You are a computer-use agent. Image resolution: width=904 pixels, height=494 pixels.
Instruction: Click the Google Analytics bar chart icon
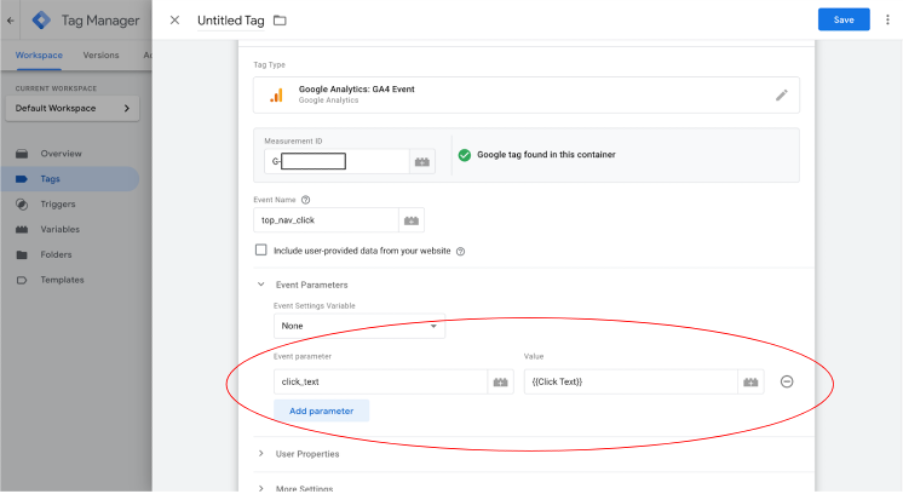pos(277,95)
